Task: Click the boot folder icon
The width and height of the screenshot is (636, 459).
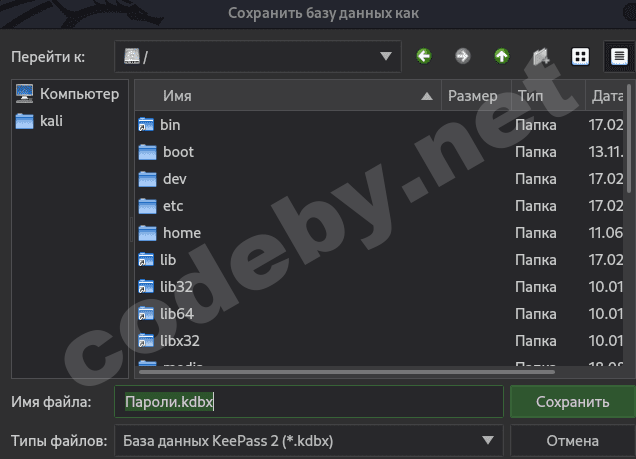Action: click(147, 152)
